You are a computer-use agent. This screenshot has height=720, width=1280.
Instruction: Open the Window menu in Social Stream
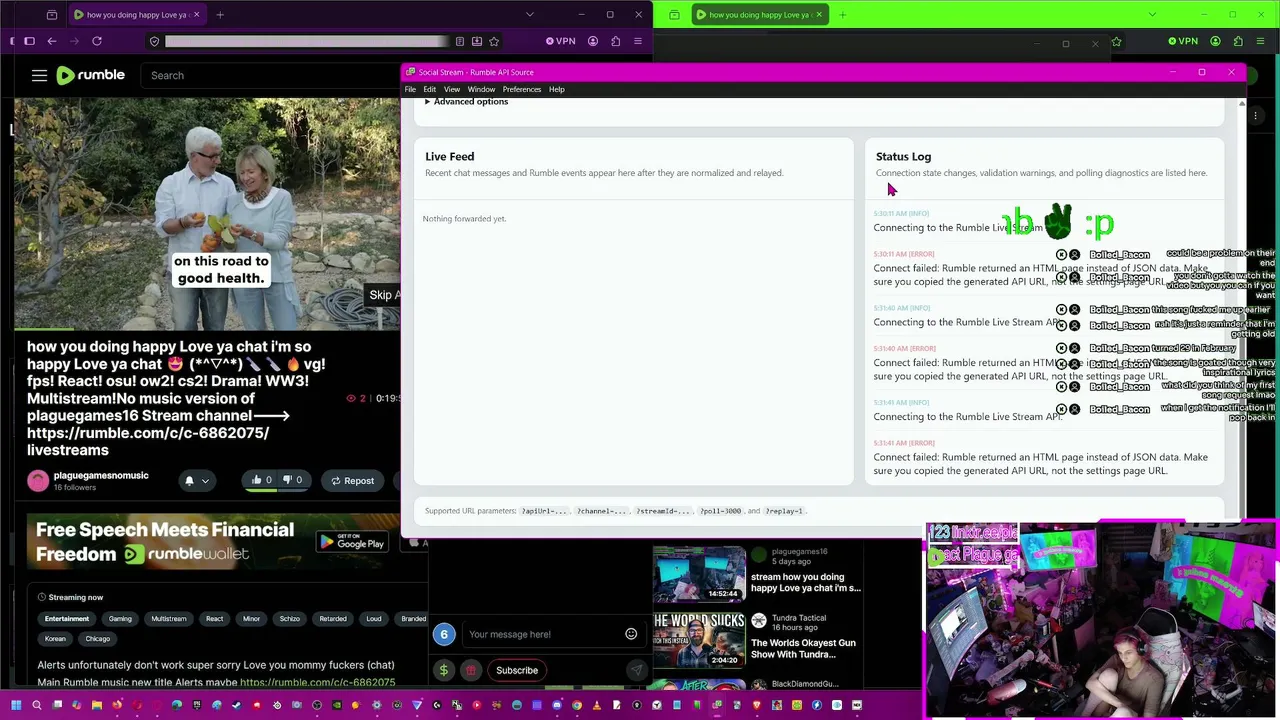click(481, 89)
